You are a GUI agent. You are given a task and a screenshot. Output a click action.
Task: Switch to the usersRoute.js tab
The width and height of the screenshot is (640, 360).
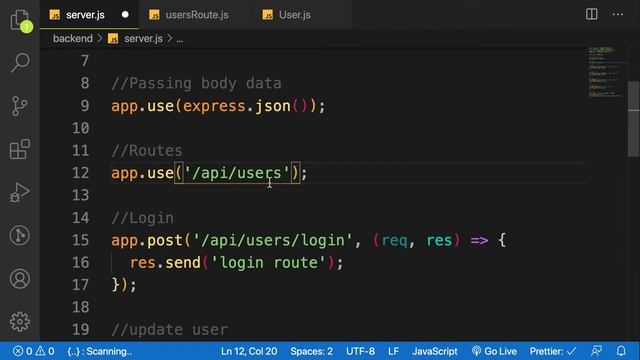pos(197,15)
